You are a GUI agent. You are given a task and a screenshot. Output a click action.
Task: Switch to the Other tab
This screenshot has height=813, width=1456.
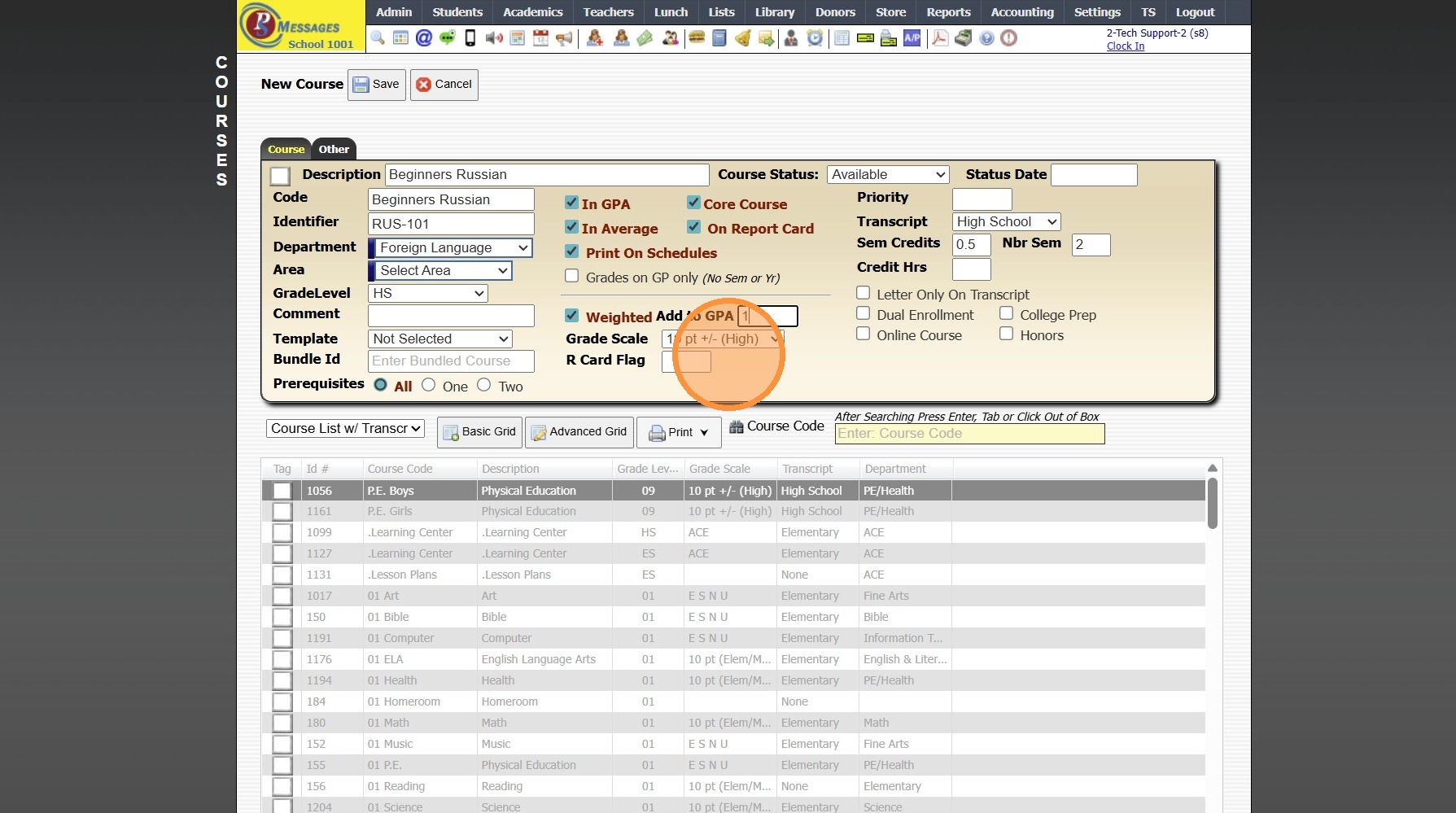tap(334, 149)
